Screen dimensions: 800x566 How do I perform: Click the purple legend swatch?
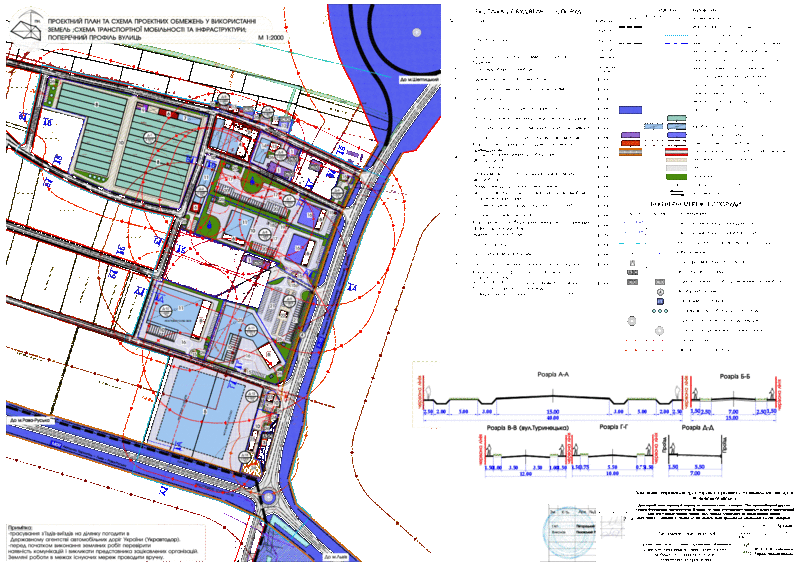click(x=630, y=134)
